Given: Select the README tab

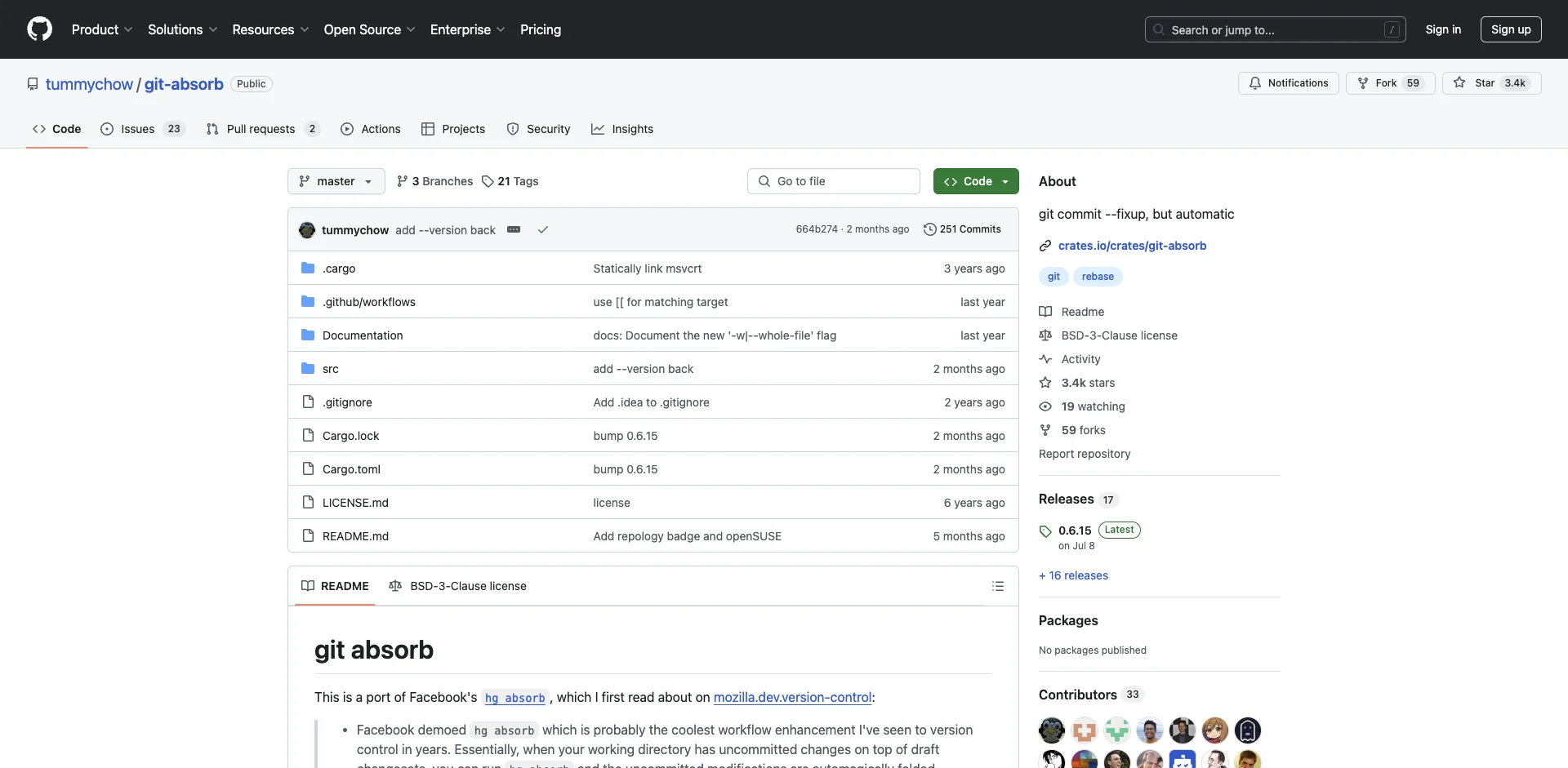Looking at the screenshot, I should [x=335, y=586].
